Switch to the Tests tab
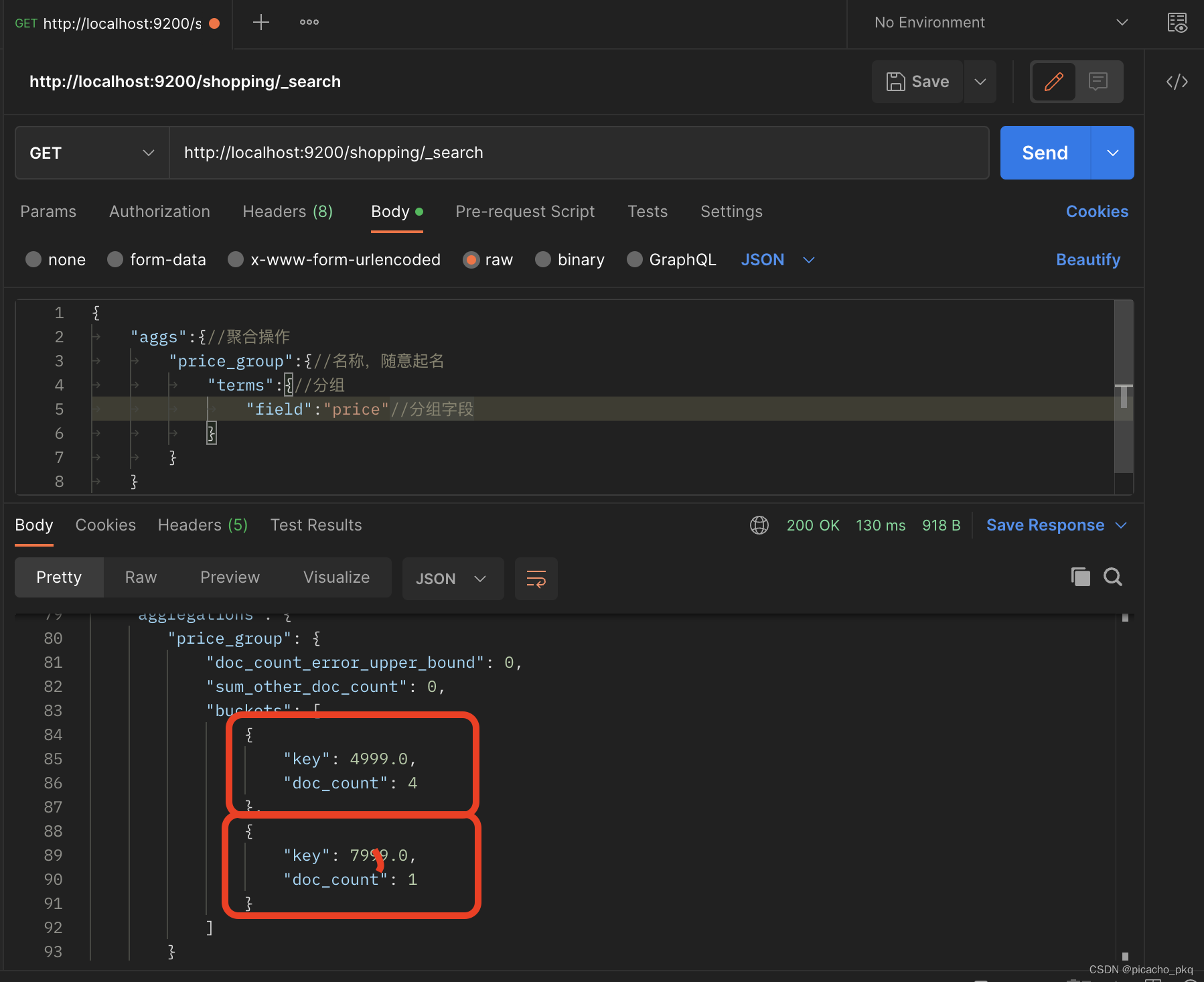 click(x=648, y=212)
